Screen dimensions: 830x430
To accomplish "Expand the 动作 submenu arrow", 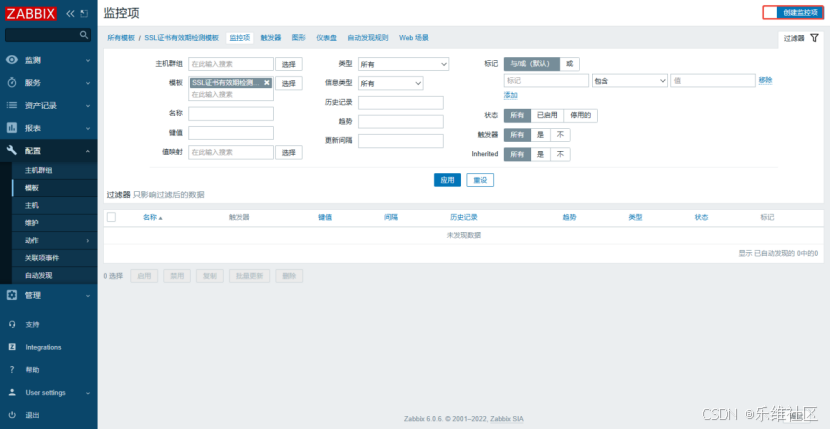I will (x=88, y=241).
